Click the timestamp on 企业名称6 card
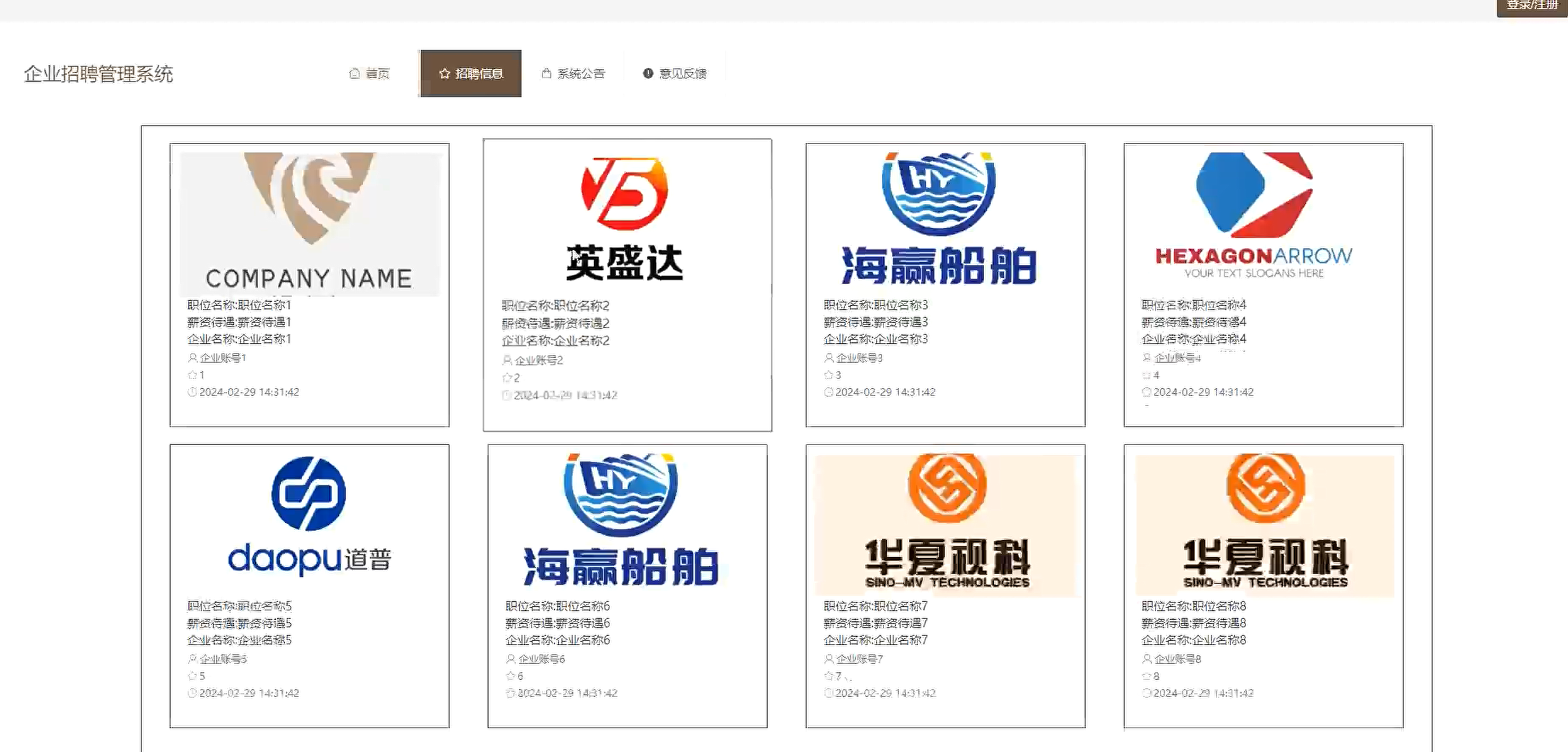 pyautogui.click(x=567, y=694)
